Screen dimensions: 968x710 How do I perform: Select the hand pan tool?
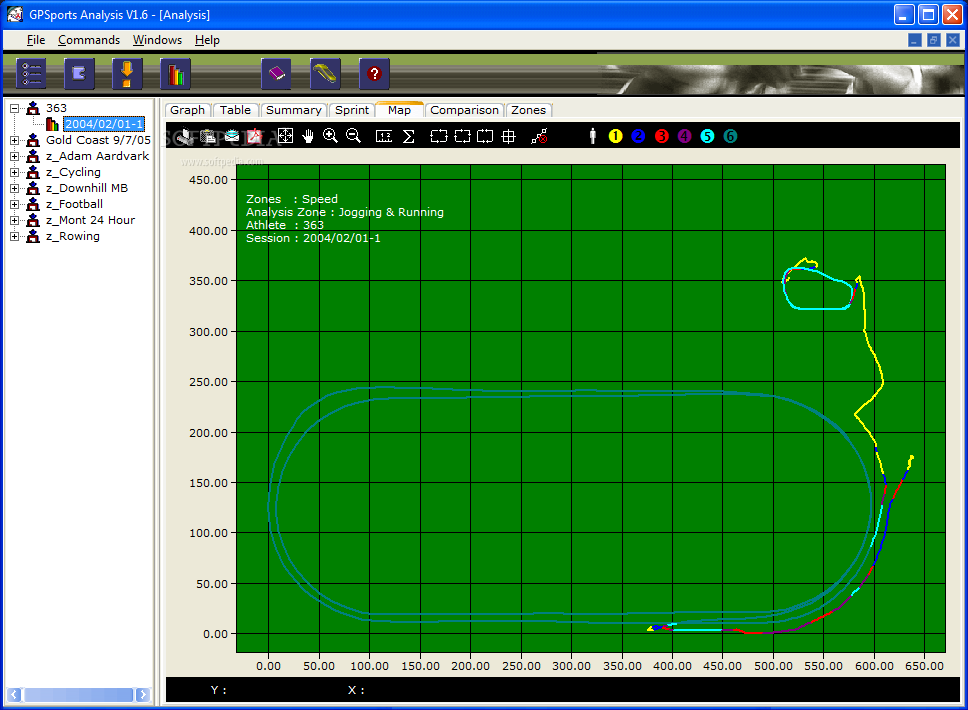(x=307, y=136)
